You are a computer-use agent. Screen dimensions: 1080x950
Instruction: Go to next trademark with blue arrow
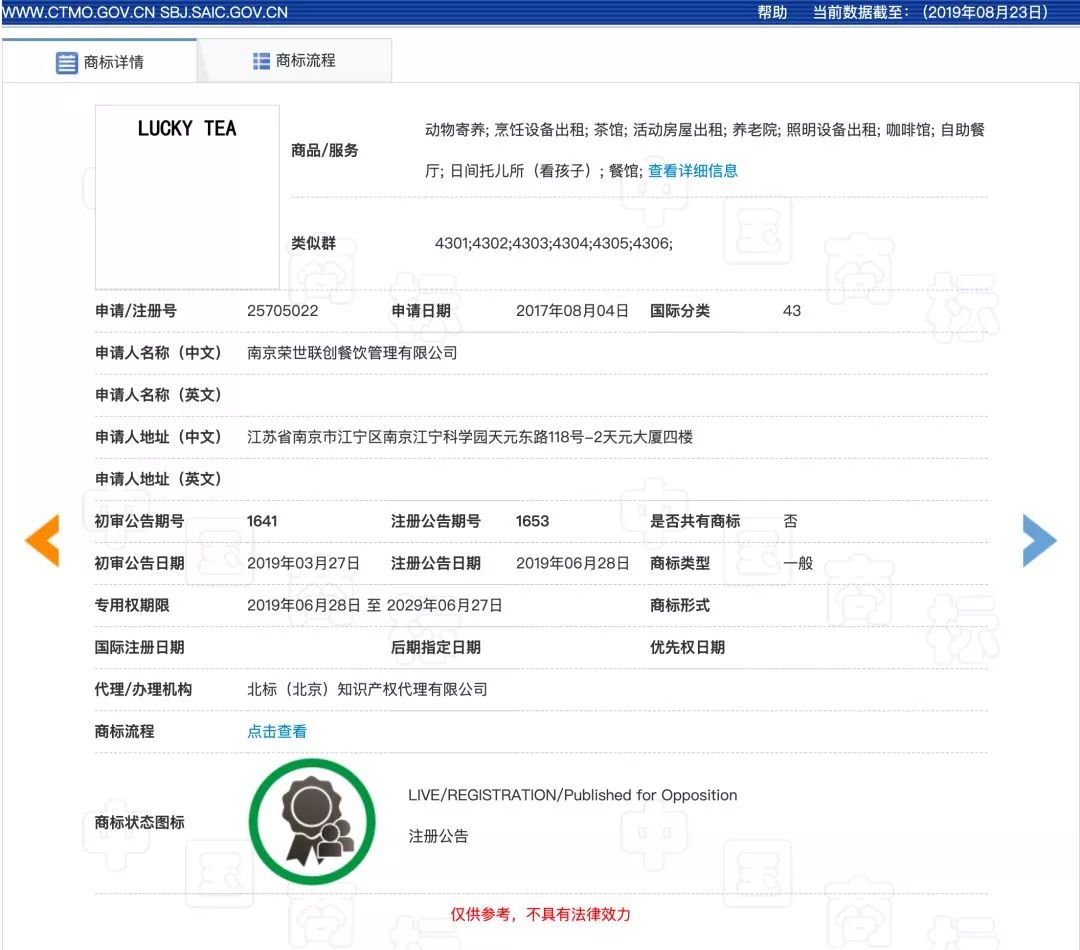coord(1039,540)
